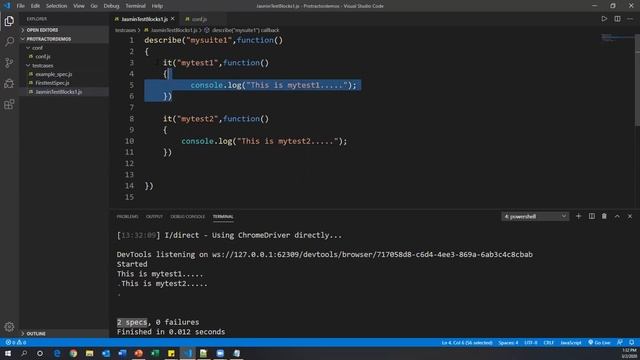Open conf.js in the explorer tree
640x360 pixels.
click(x=64, y=57)
